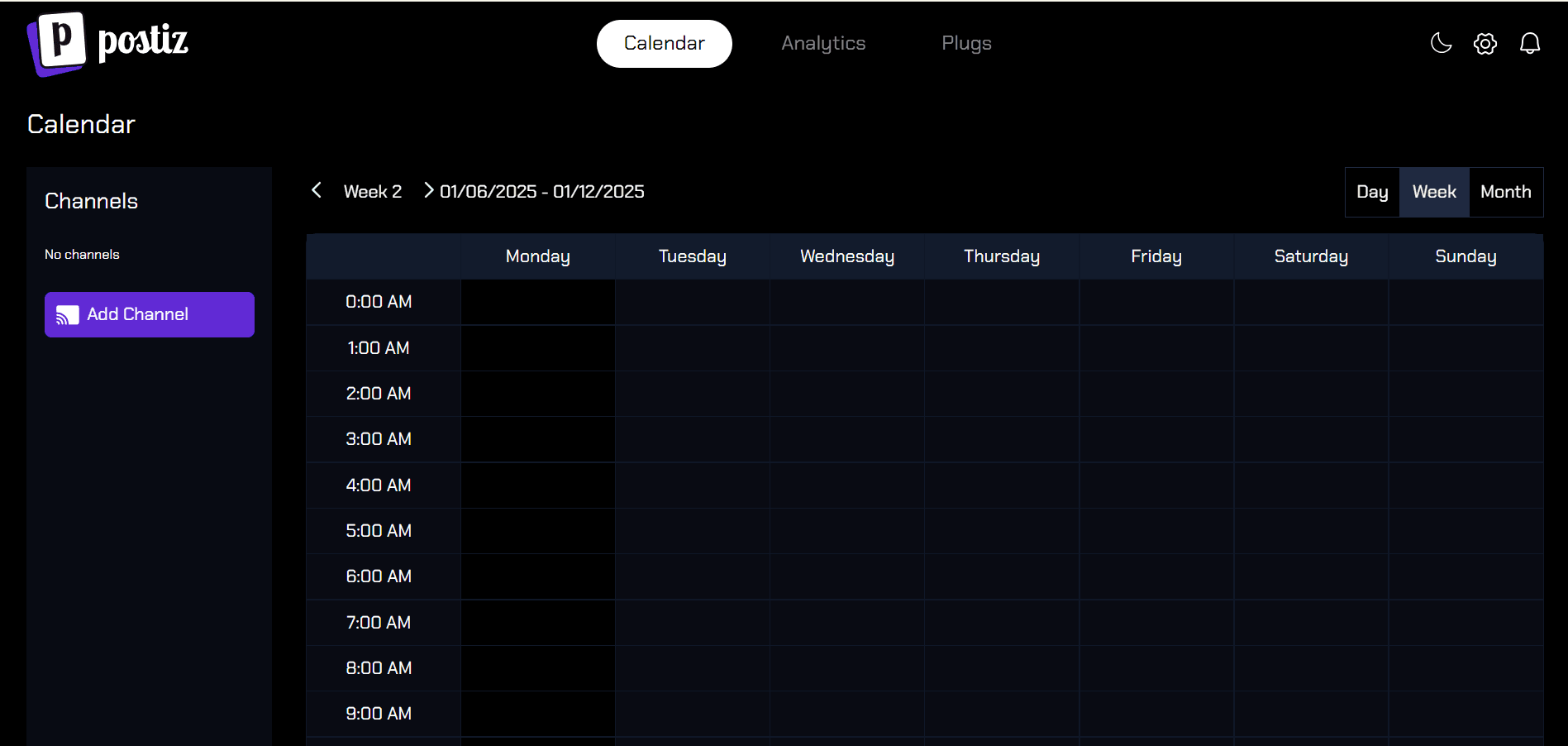Open the Analytics tab
Viewport: 1568px width, 746px height.
point(823,43)
